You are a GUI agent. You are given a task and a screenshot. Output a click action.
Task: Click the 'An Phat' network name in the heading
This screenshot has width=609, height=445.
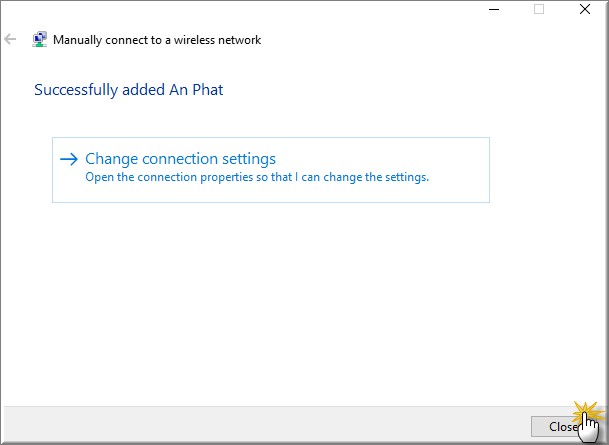196,90
